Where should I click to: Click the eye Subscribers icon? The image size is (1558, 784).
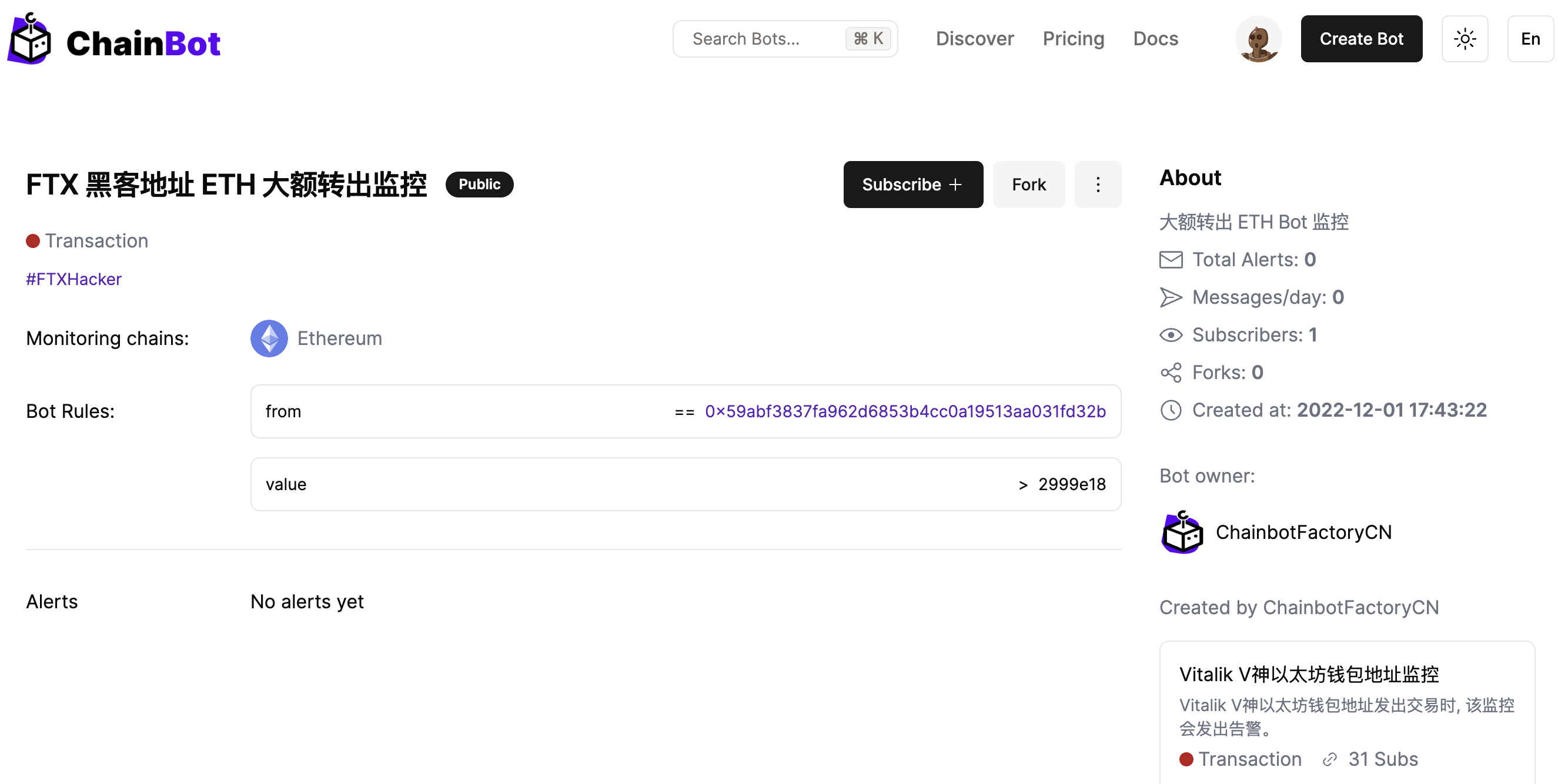pos(1171,336)
